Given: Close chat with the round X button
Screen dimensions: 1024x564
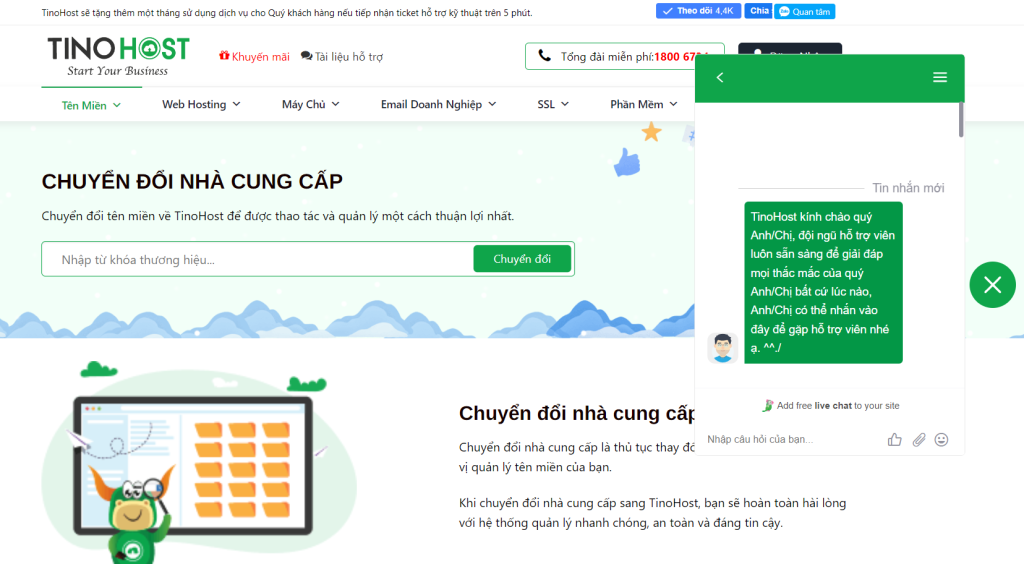Looking at the screenshot, I should point(993,285).
